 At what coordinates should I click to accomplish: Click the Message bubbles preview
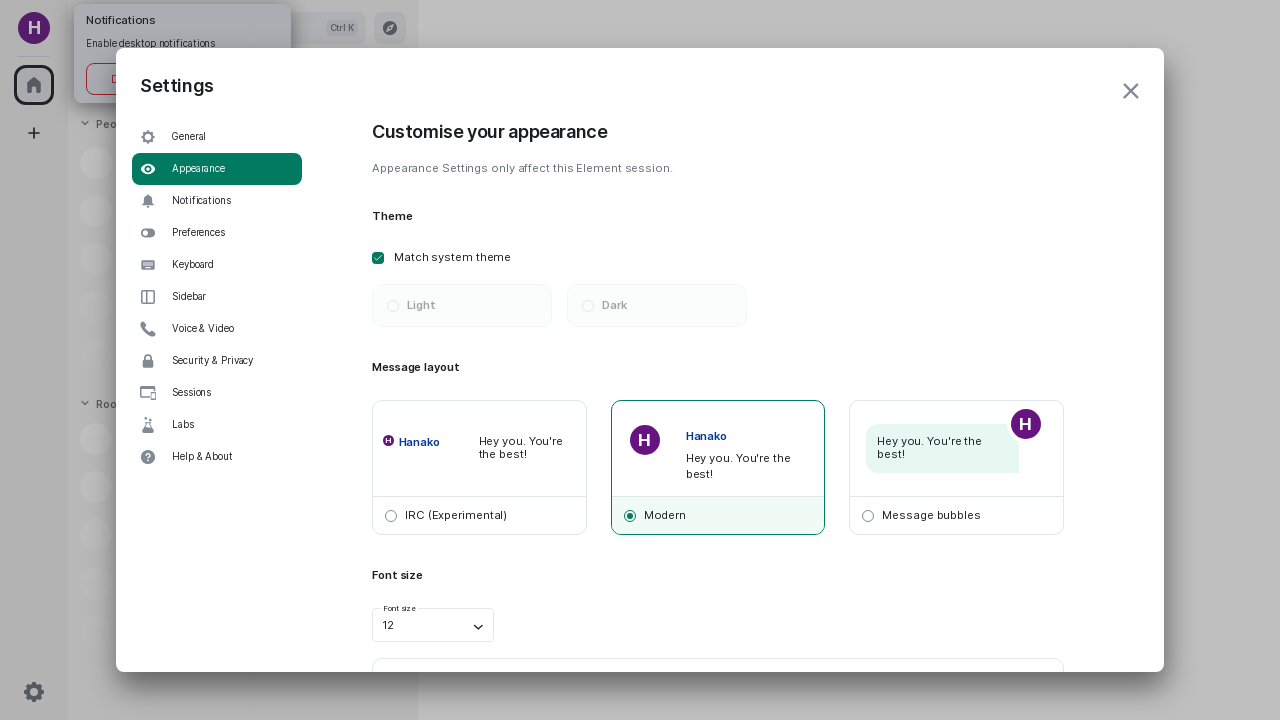[956, 449]
